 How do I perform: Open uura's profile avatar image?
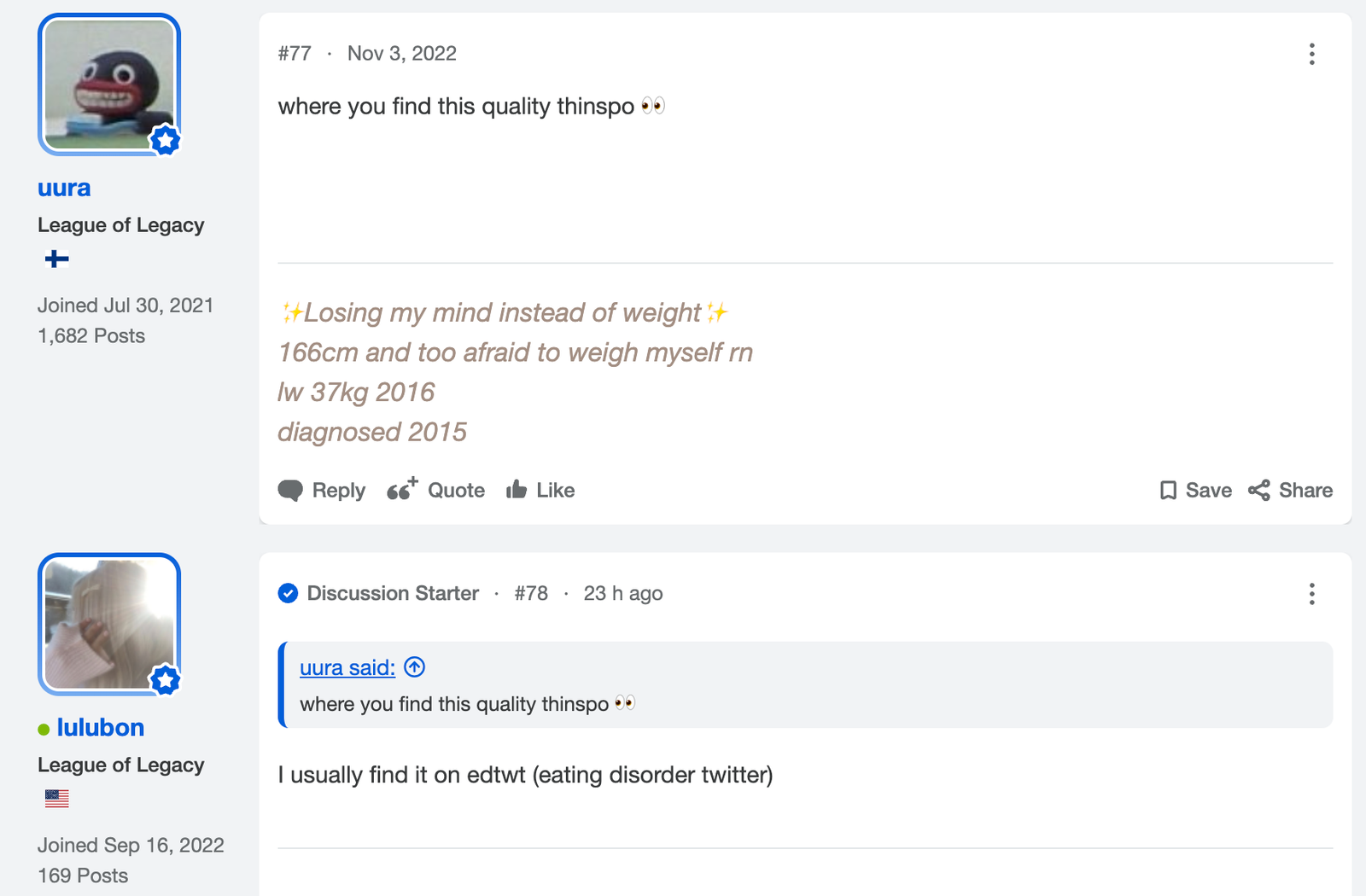[x=109, y=84]
